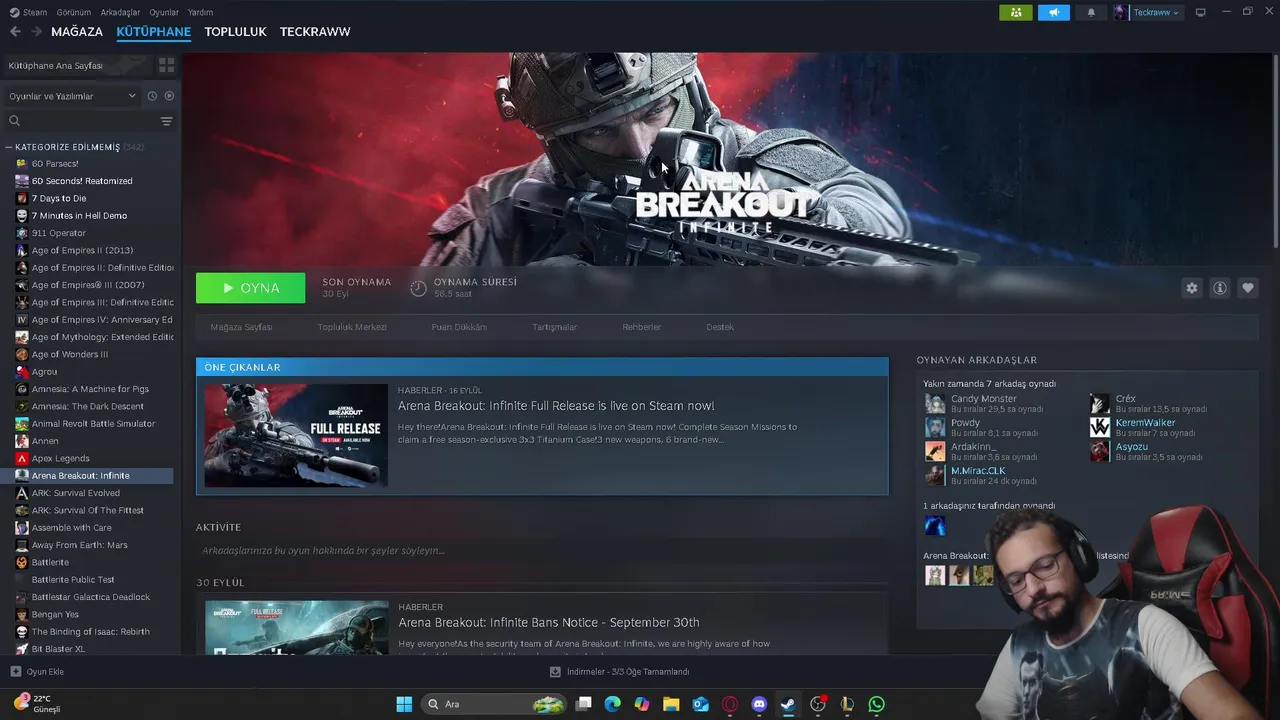Screen dimensions: 1280x720
Task: Open the blue announcements megaphone button
Action: 1053,12
